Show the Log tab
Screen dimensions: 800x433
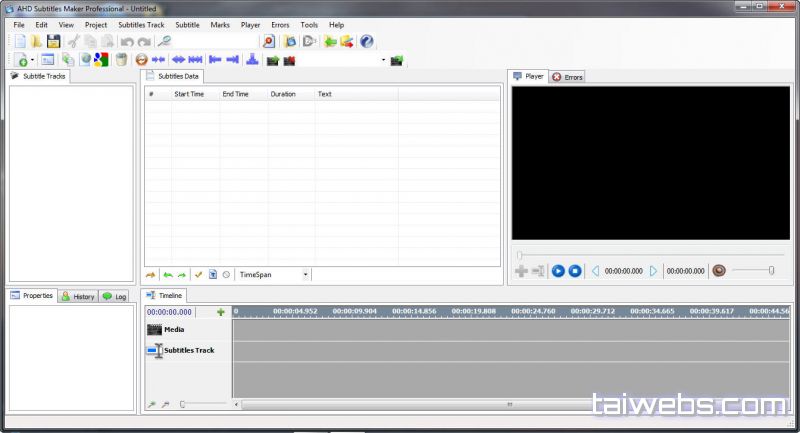click(x=115, y=296)
